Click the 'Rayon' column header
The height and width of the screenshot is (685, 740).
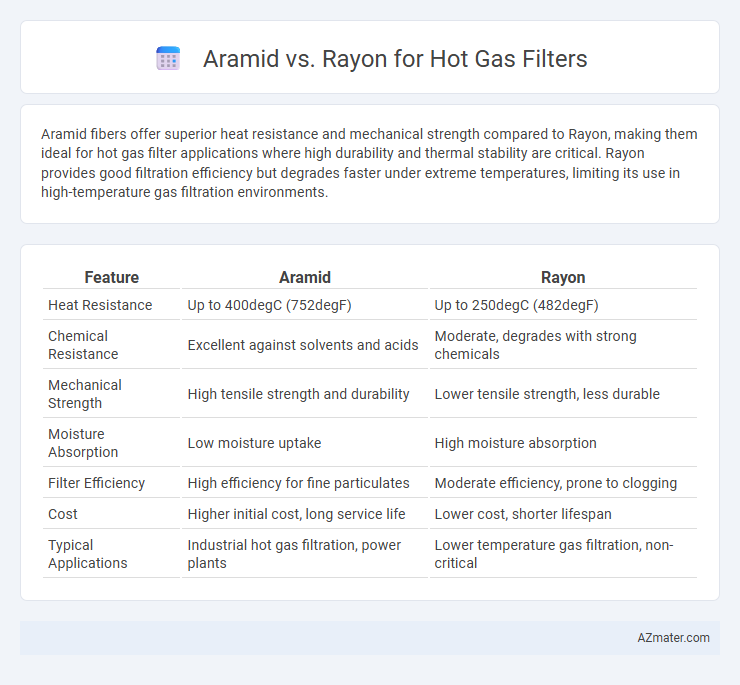coord(563,277)
